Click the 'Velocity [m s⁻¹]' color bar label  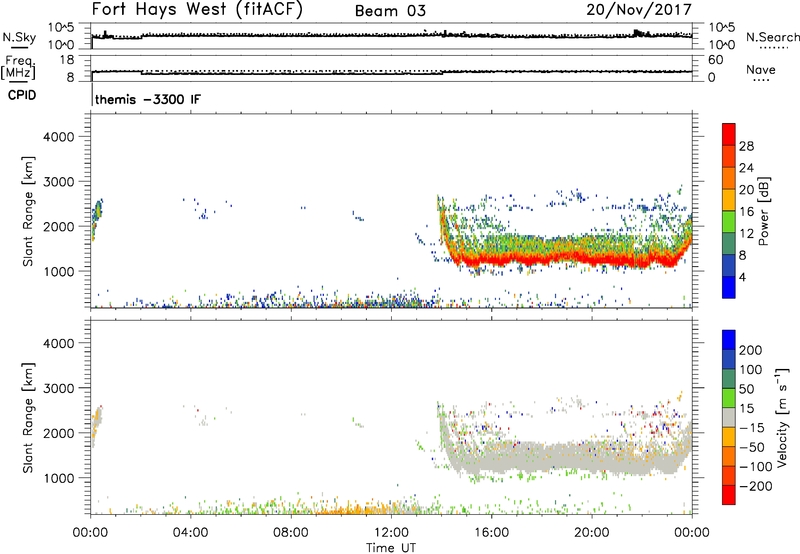coord(782,418)
